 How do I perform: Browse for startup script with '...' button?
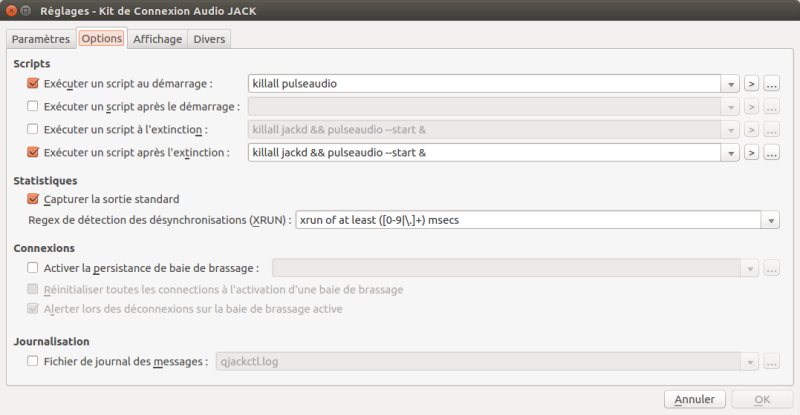click(x=771, y=84)
